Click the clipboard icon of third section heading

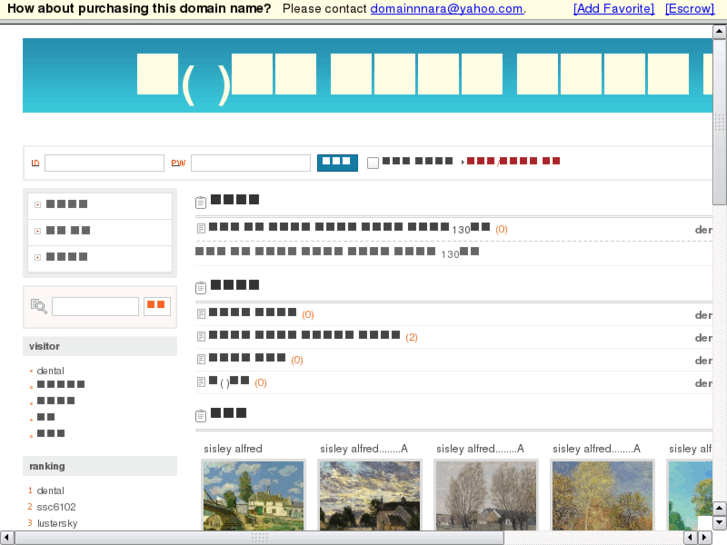point(201,416)
